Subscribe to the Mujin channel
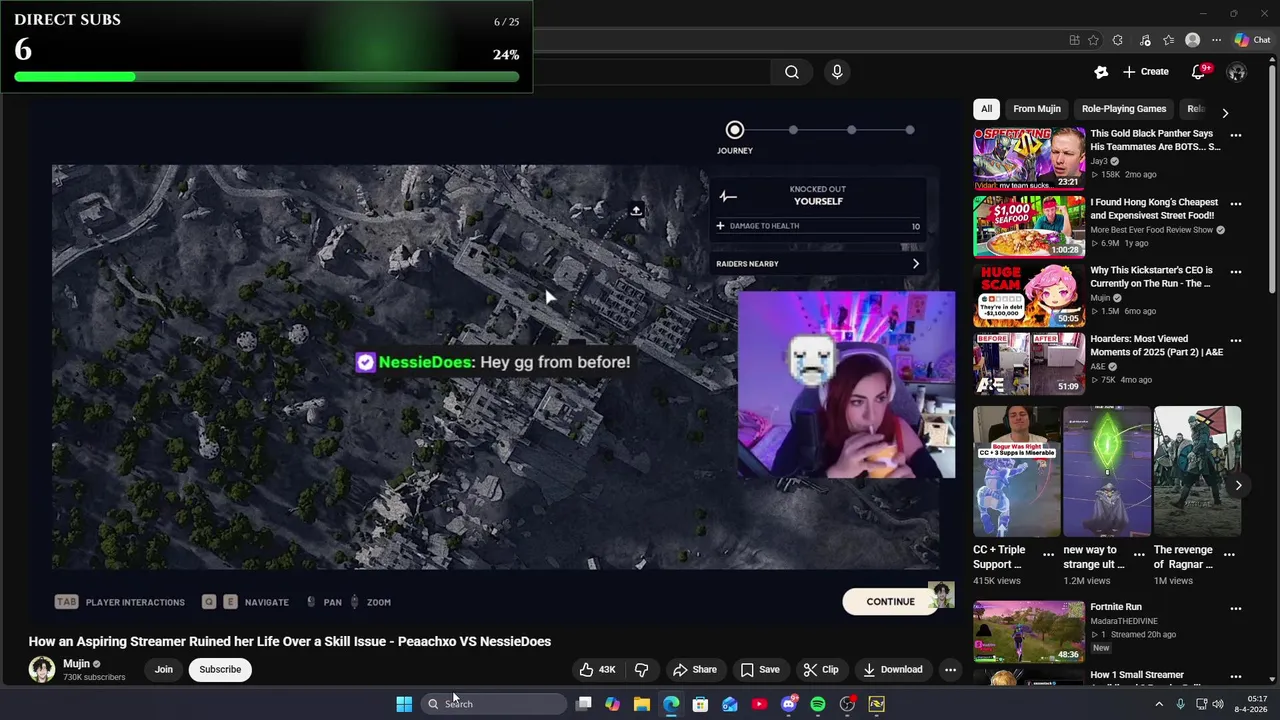Viewport: 1280px width, 720px height. [220, 670]
